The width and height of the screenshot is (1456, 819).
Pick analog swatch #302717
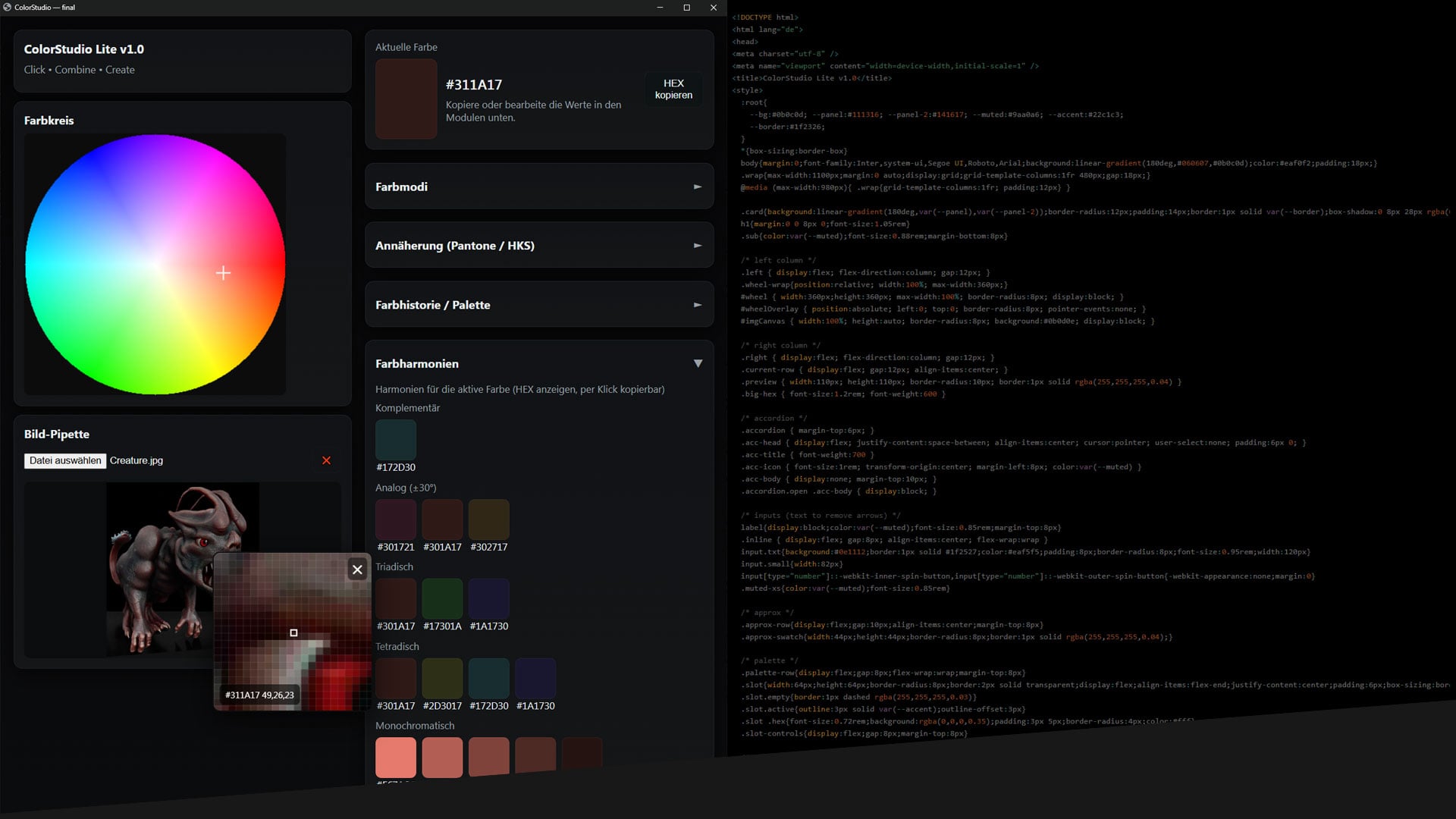pos(489,519)
